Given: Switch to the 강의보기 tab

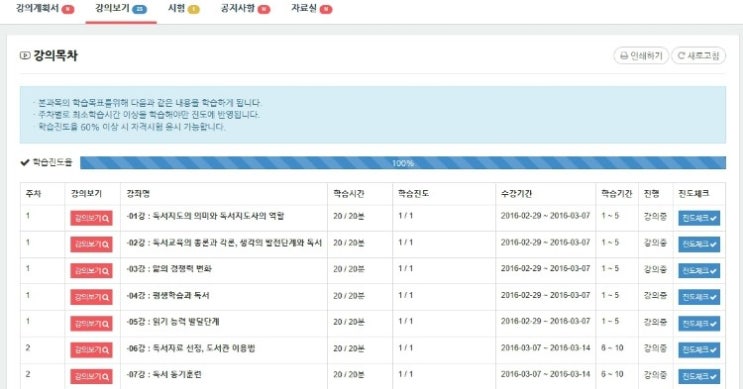Looking at the screenshot, I should [x=120, y=9].
